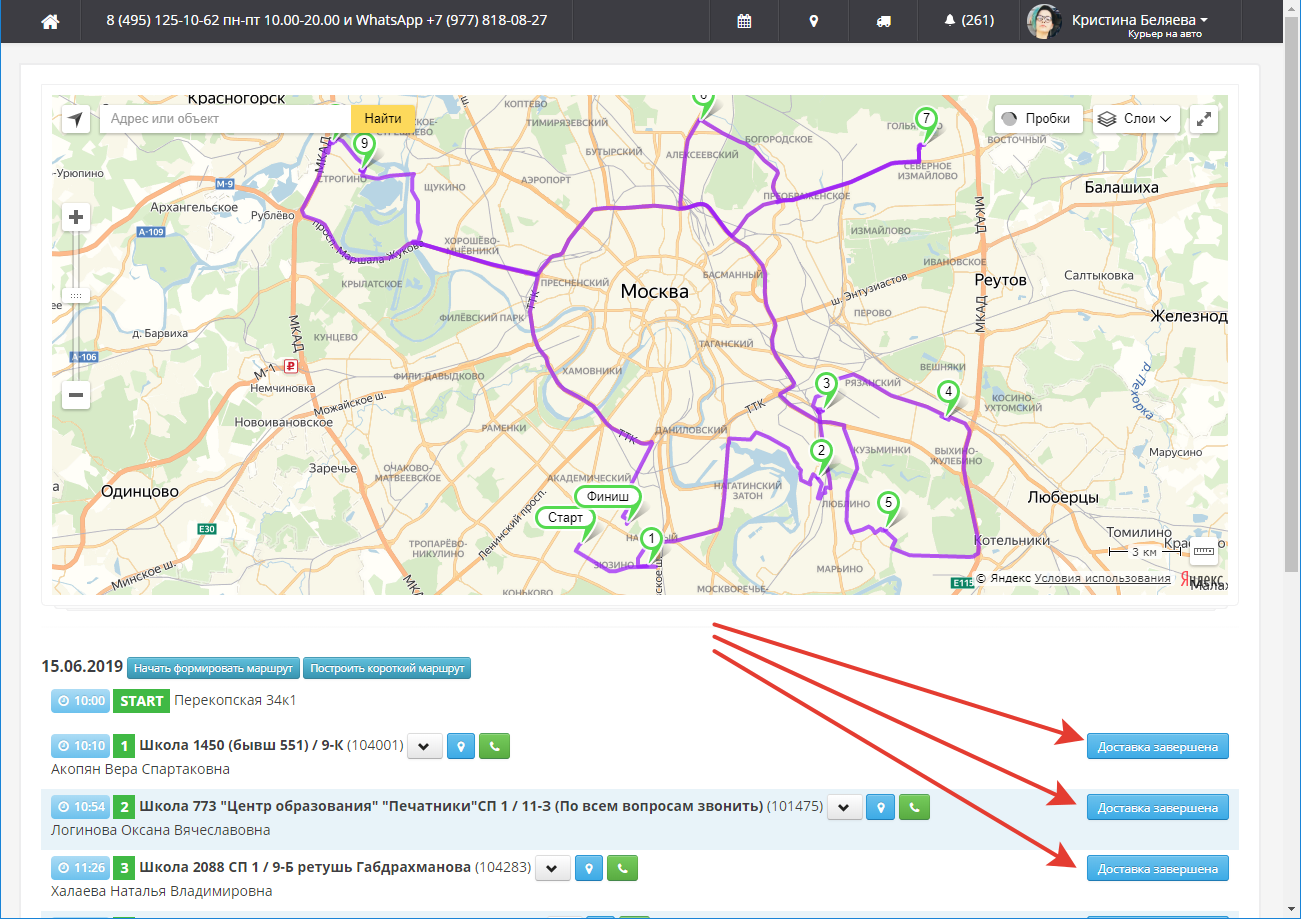The image size is (1301, 919).
Task: Open the calendar icon in top bar
Action: pyautogui.click(x=744, y=21)
